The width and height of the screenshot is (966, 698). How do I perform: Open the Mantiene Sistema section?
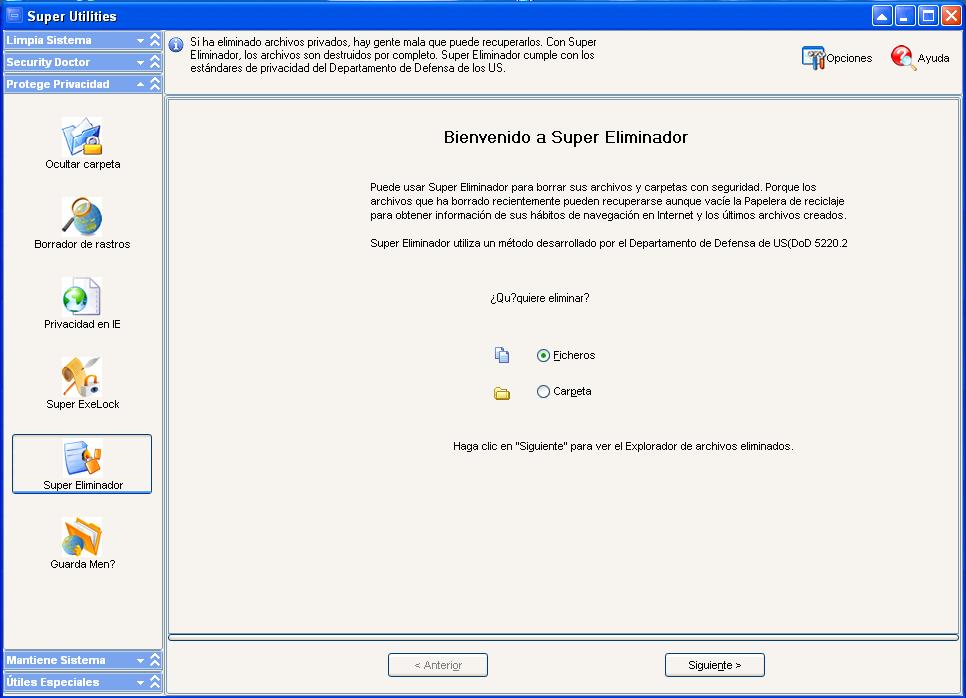pos(83,660)
